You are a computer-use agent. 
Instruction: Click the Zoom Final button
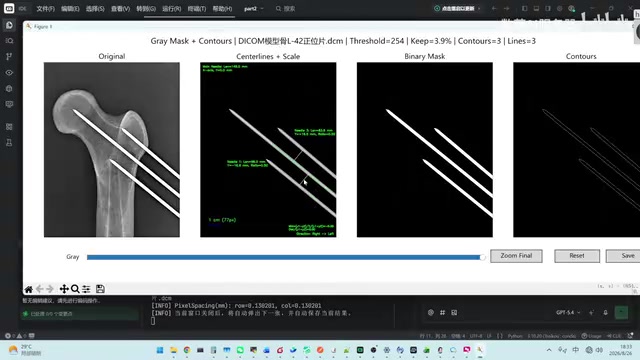point(516,256)
